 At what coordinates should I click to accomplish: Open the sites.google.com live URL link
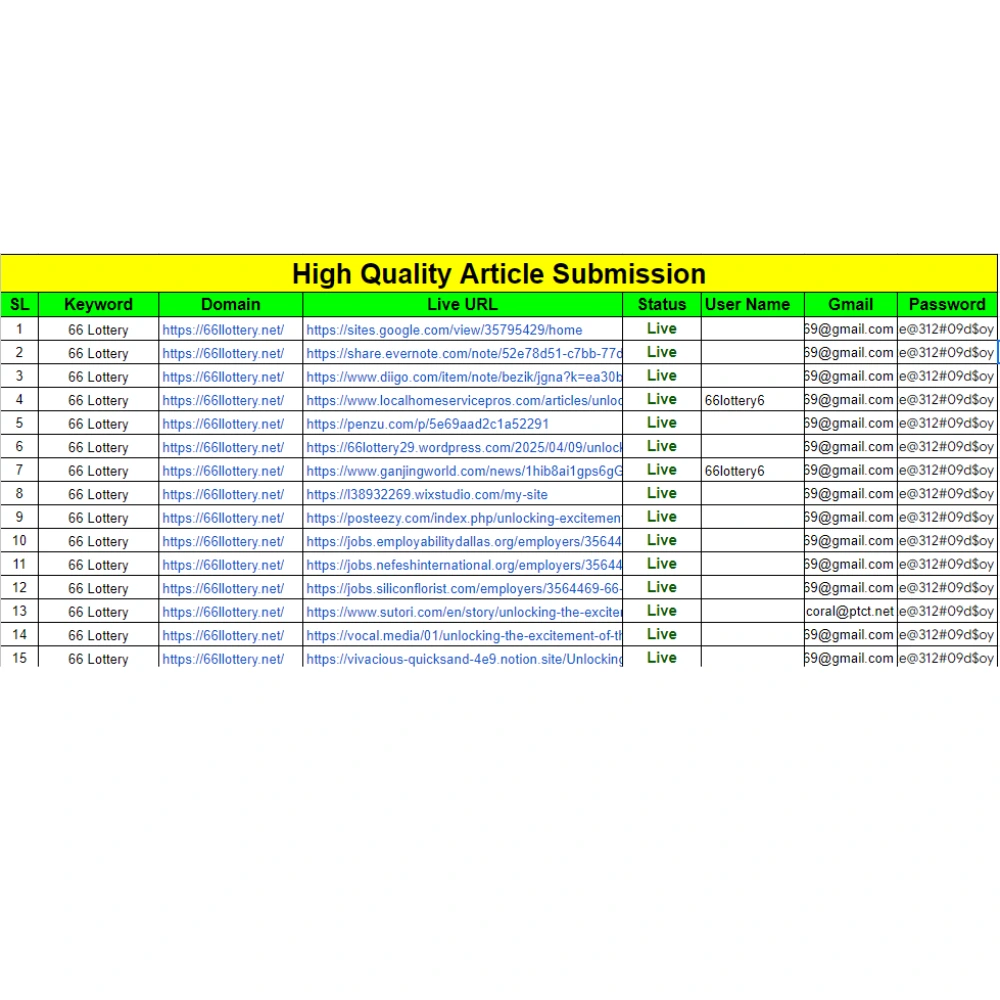(445, 330)
